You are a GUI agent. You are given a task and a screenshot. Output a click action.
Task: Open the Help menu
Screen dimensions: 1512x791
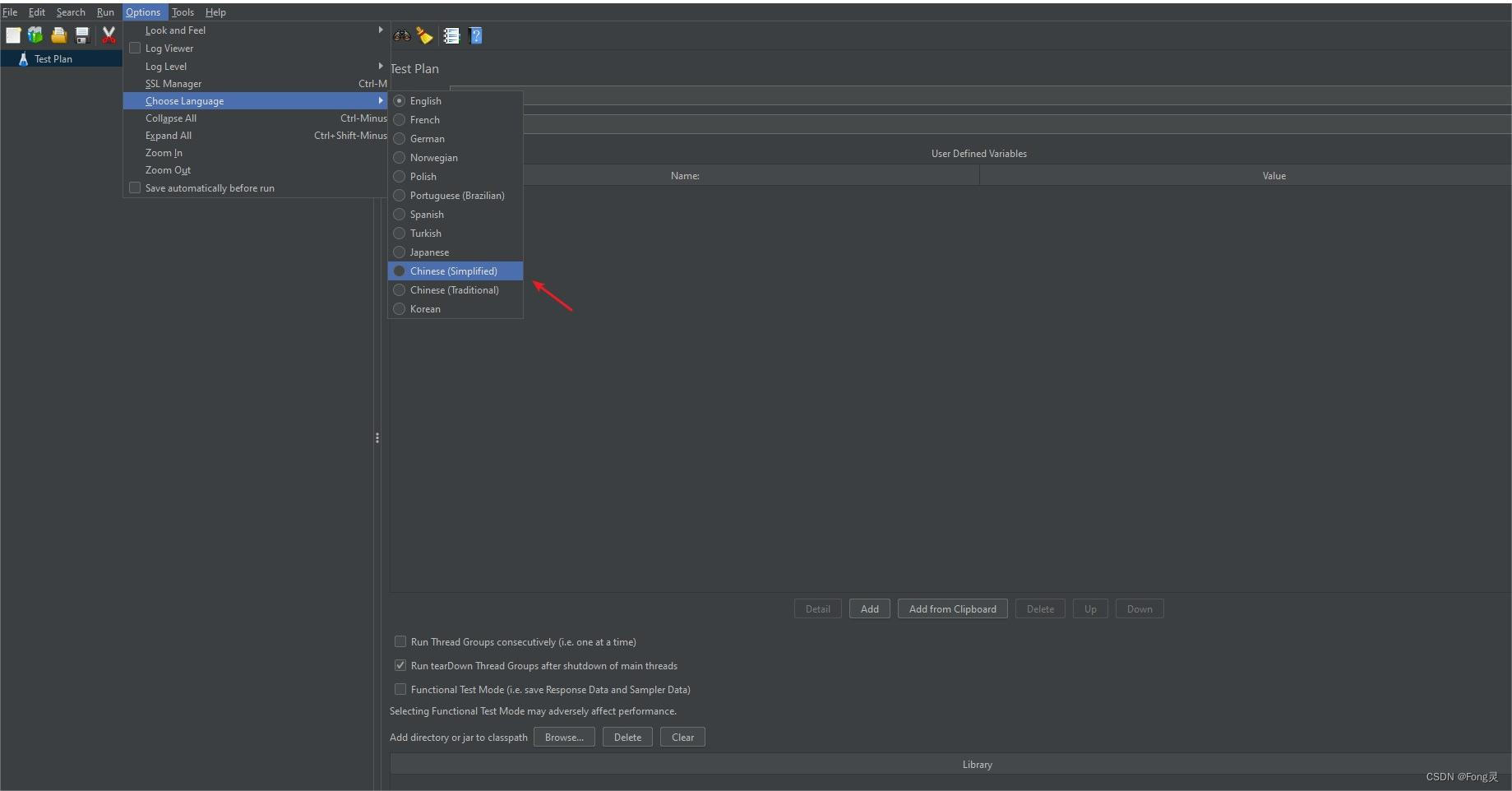pyautogui.click(x=215, y=12)
